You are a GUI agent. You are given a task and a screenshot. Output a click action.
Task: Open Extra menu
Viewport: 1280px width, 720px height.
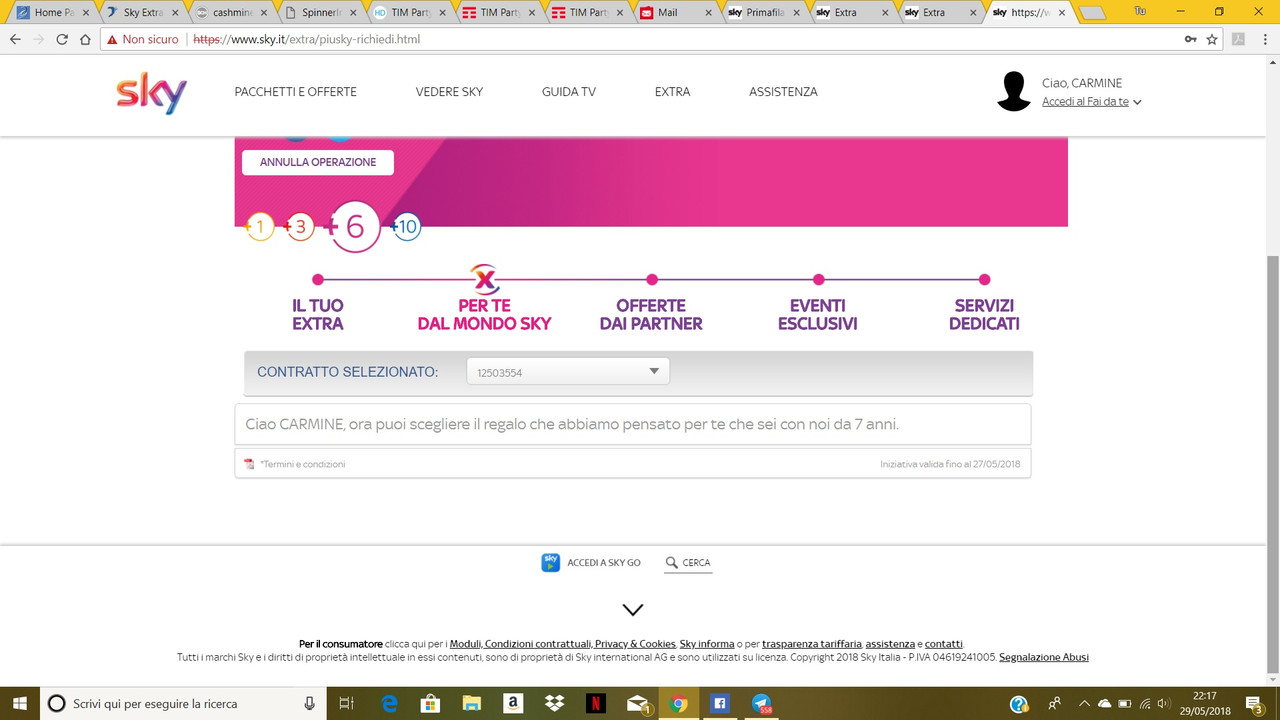[672, 91]
